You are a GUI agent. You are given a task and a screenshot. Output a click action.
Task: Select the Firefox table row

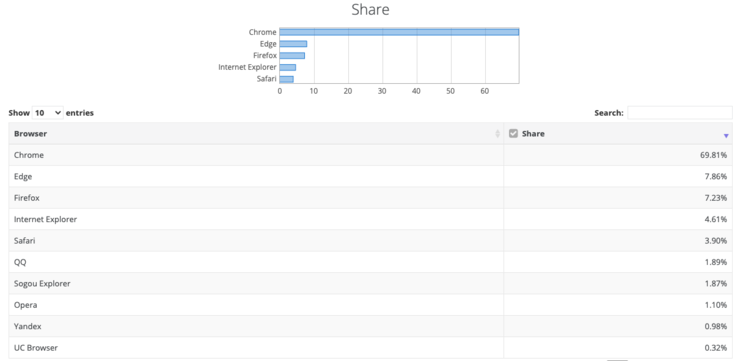(x=370, y=198)
